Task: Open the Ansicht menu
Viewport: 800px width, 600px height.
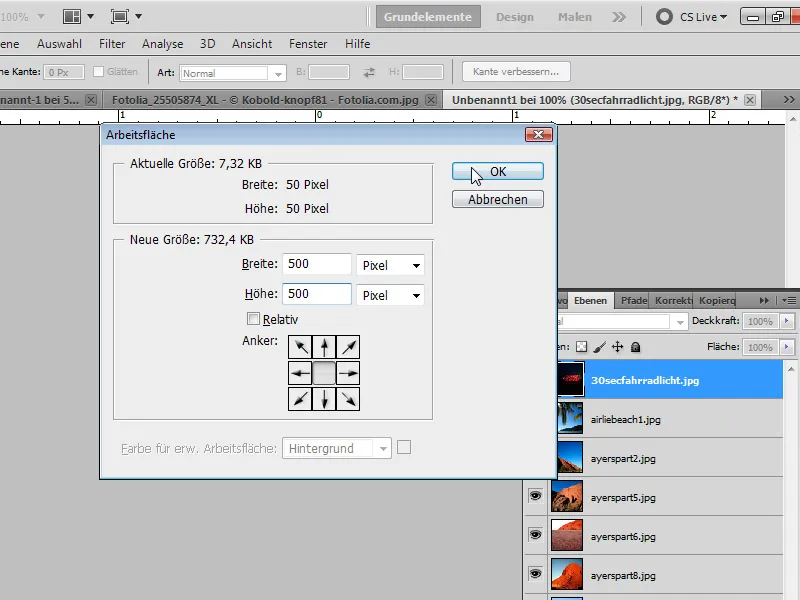Action: tap(252, 44)
